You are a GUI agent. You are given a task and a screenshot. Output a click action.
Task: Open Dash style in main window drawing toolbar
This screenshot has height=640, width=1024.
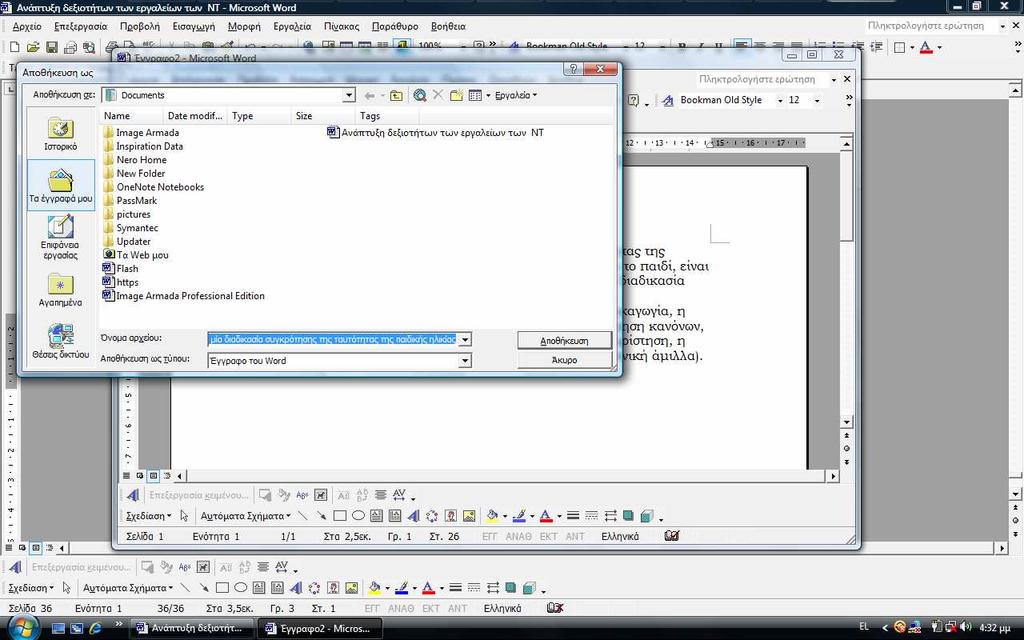[474, 588]
